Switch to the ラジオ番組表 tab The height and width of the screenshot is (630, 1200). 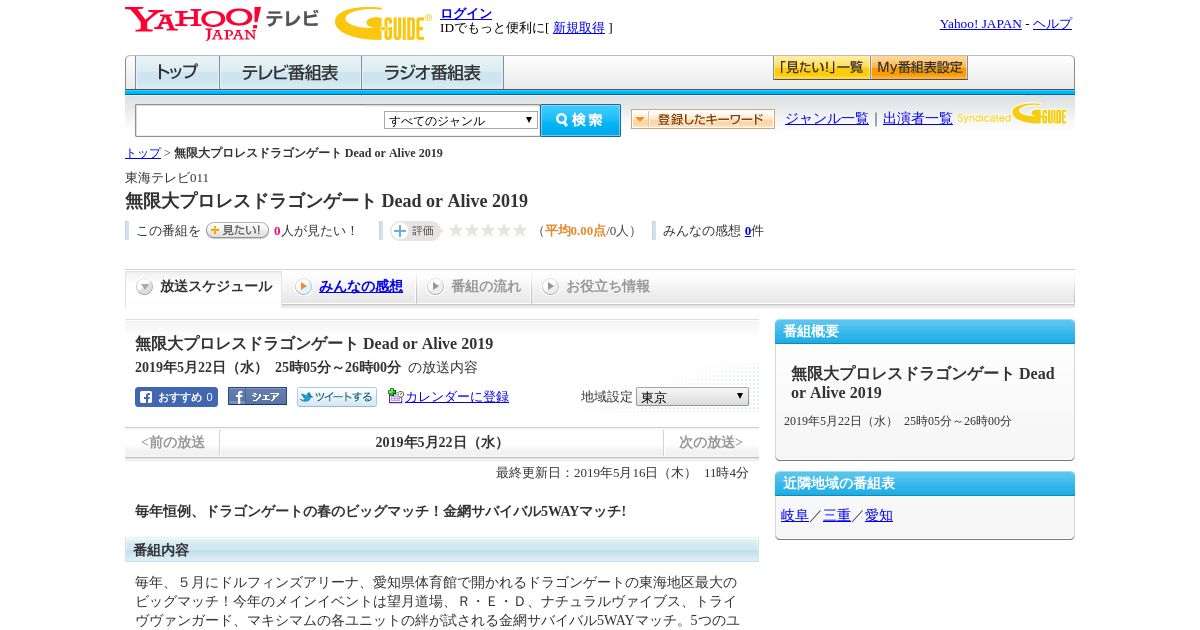tap(432, 73)
